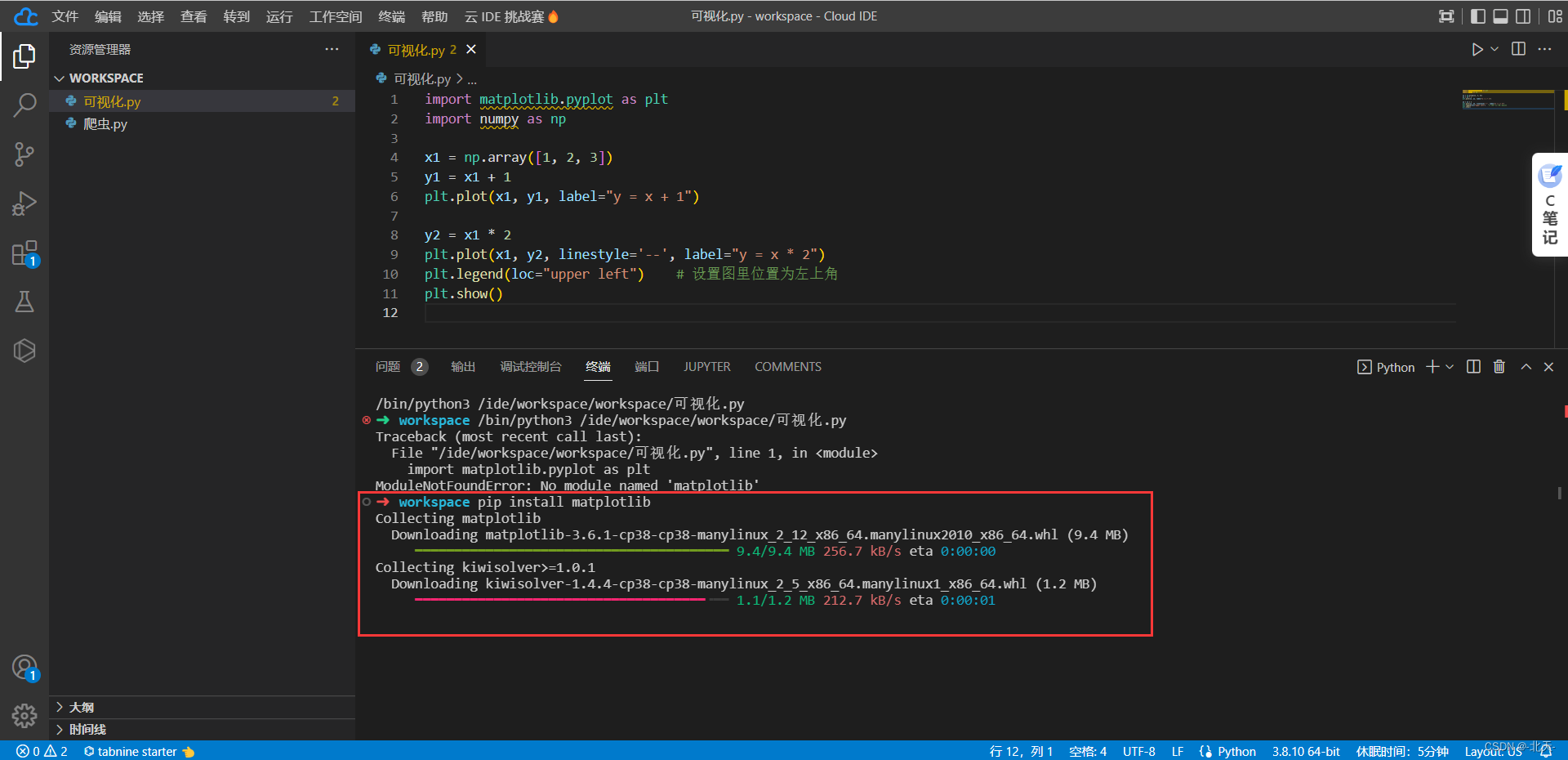Open notifications bell in status bar
This screenshot has height=760, width=1568.
[x=1546, y=751]
